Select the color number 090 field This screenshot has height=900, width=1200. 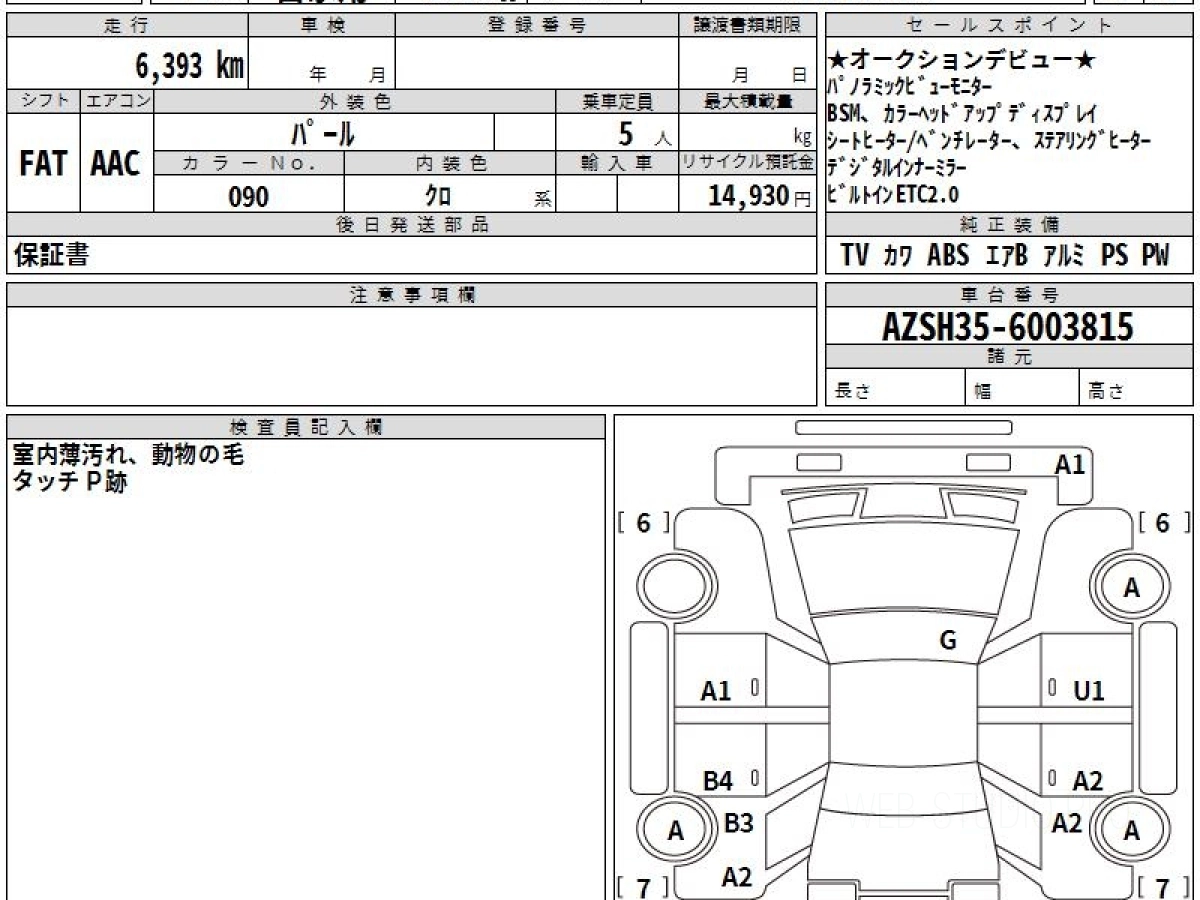click(249, 197)
